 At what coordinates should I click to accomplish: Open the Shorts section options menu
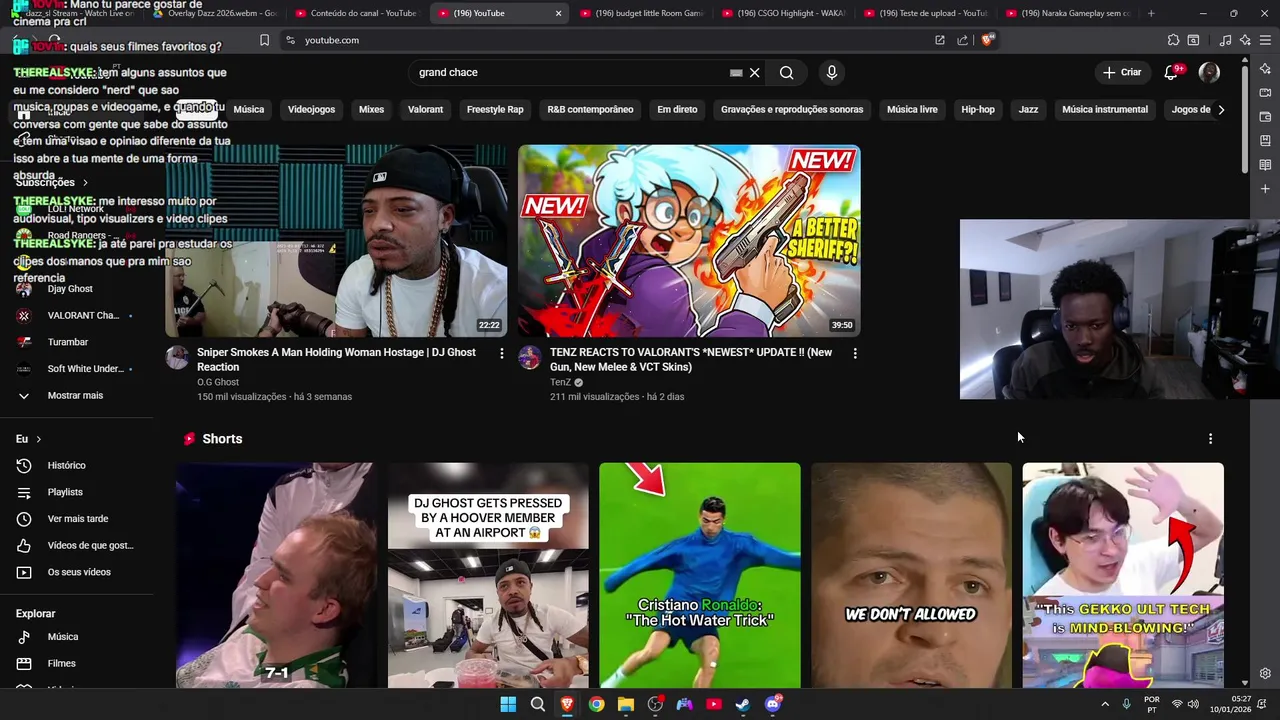pos(1210,439)
